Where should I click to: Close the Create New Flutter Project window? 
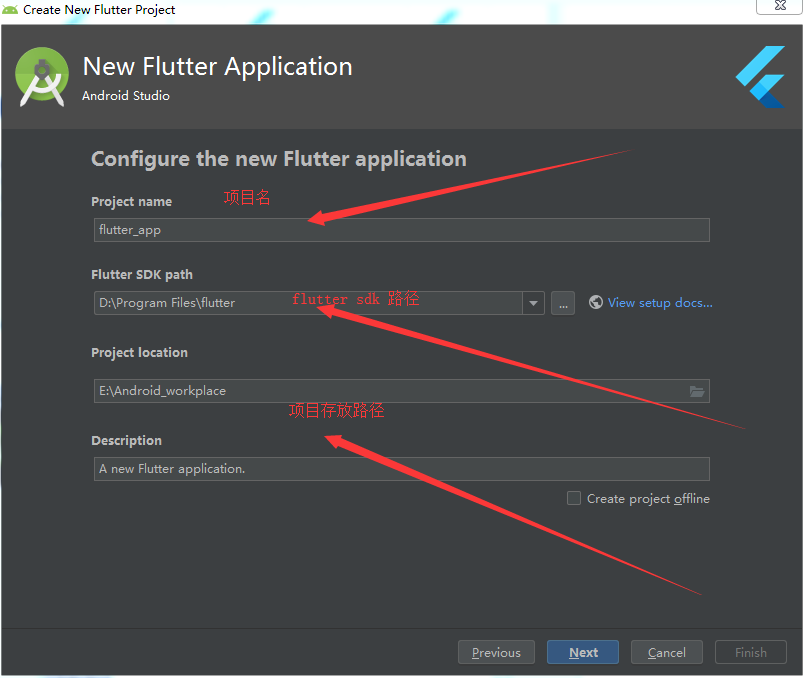[779, 6]
